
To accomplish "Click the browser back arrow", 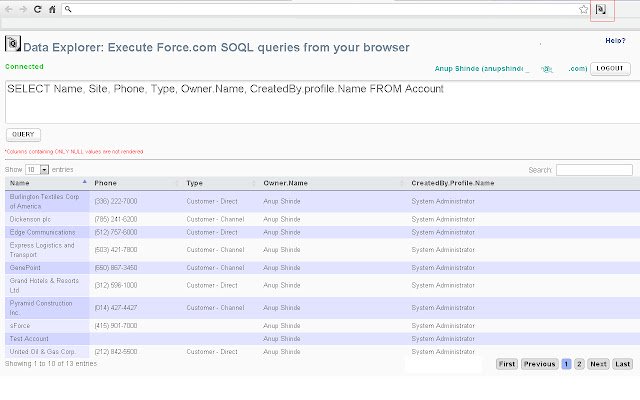I will pos(9,9).
